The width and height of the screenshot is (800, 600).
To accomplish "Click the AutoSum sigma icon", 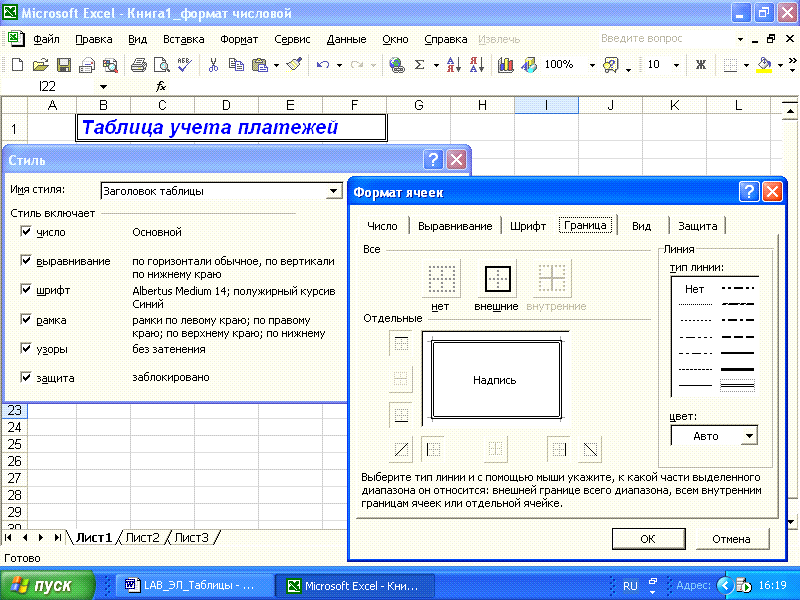I will 419,65.
